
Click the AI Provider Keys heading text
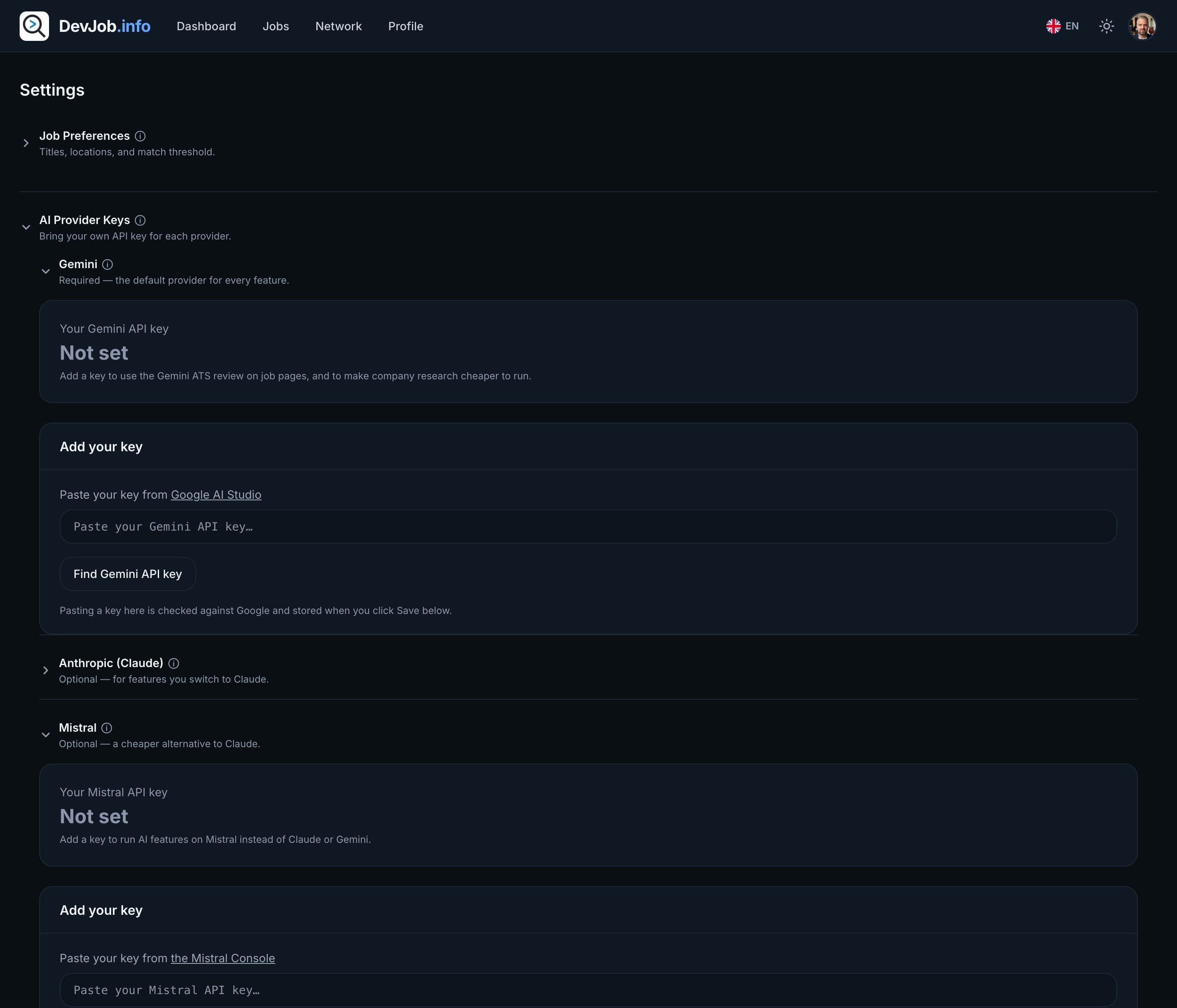click(85, 220)
